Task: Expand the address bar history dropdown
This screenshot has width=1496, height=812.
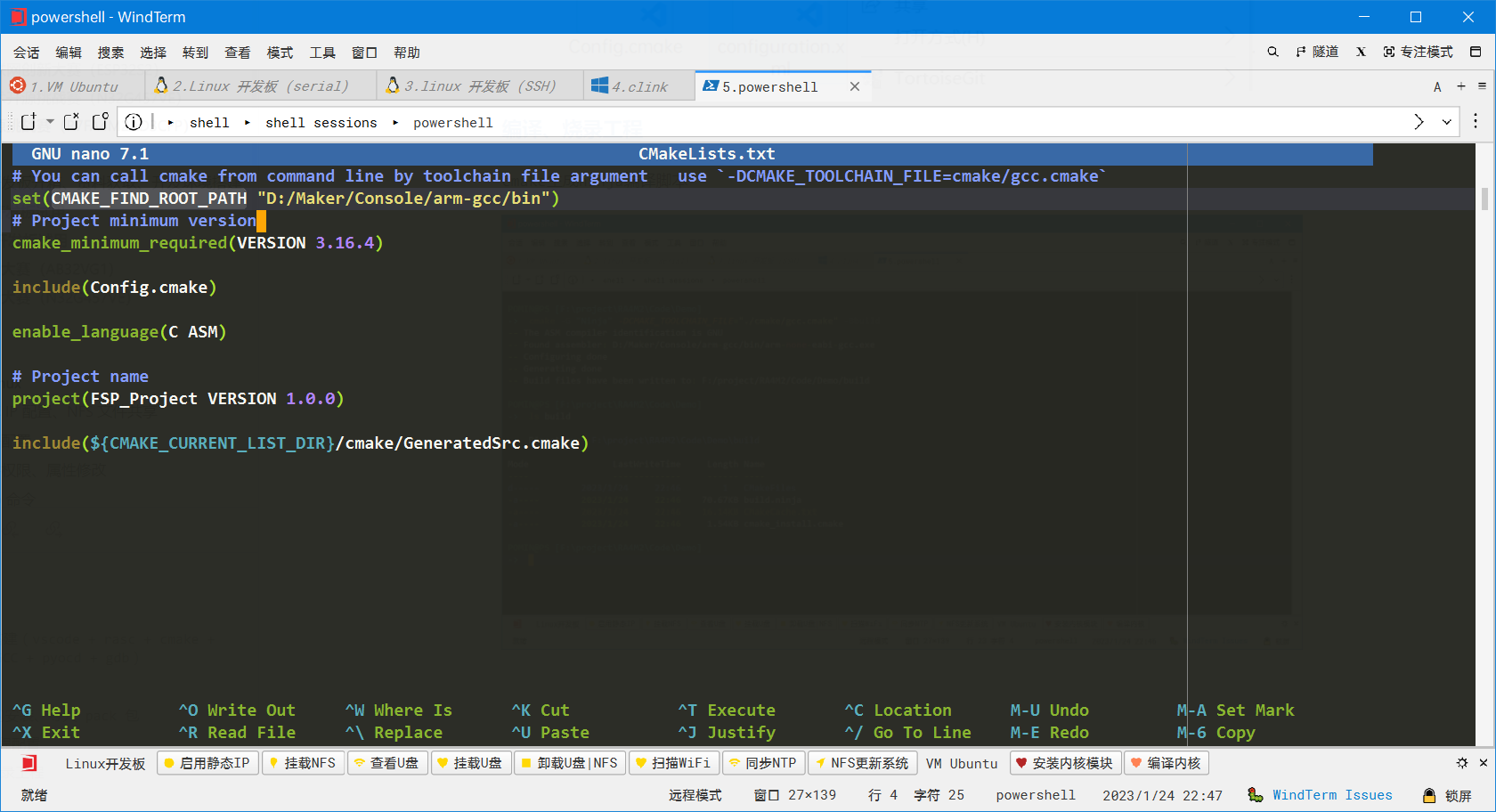Action: [1447, 122]
